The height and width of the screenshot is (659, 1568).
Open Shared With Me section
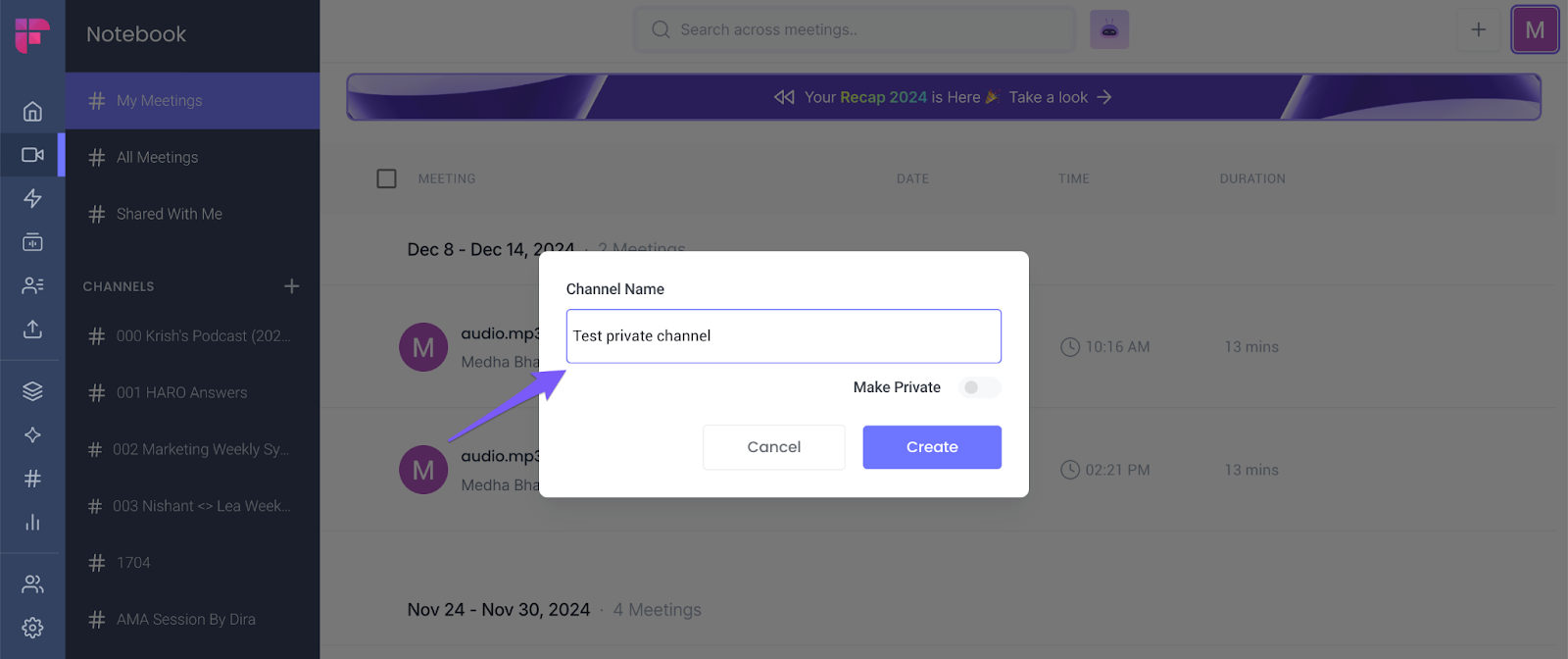pos(169,214)
